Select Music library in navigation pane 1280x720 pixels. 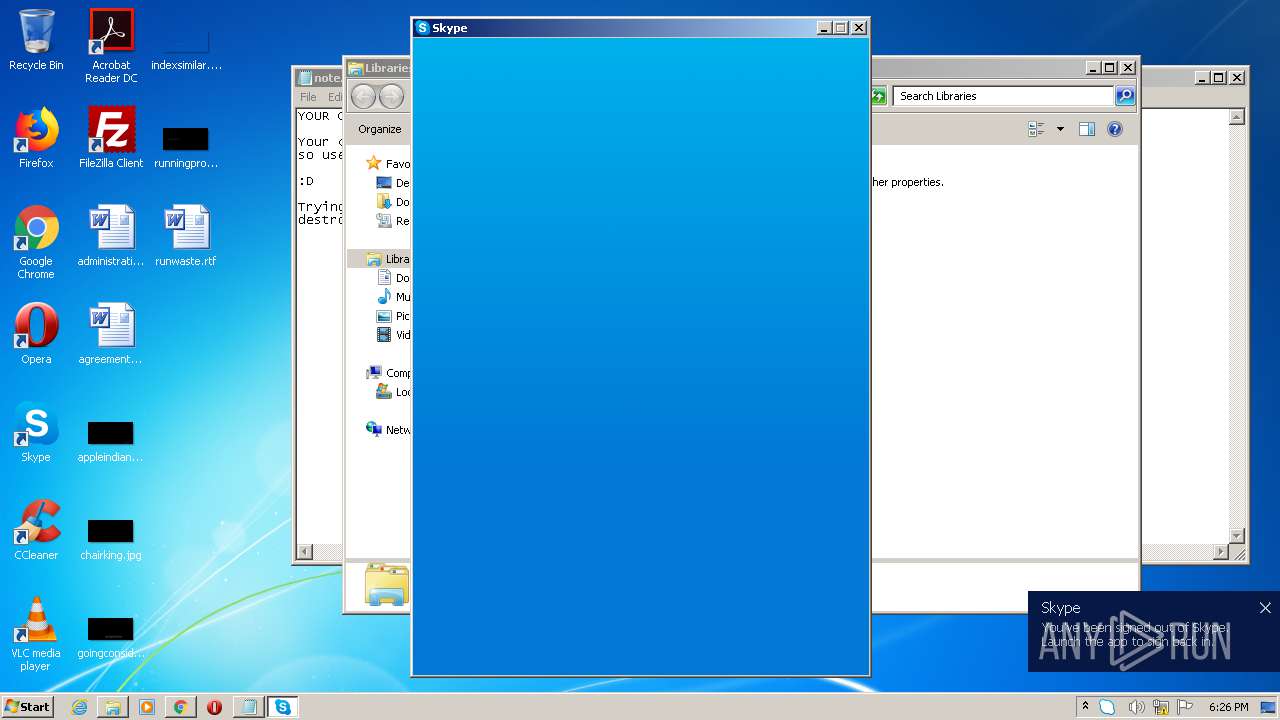coord(394,297)
